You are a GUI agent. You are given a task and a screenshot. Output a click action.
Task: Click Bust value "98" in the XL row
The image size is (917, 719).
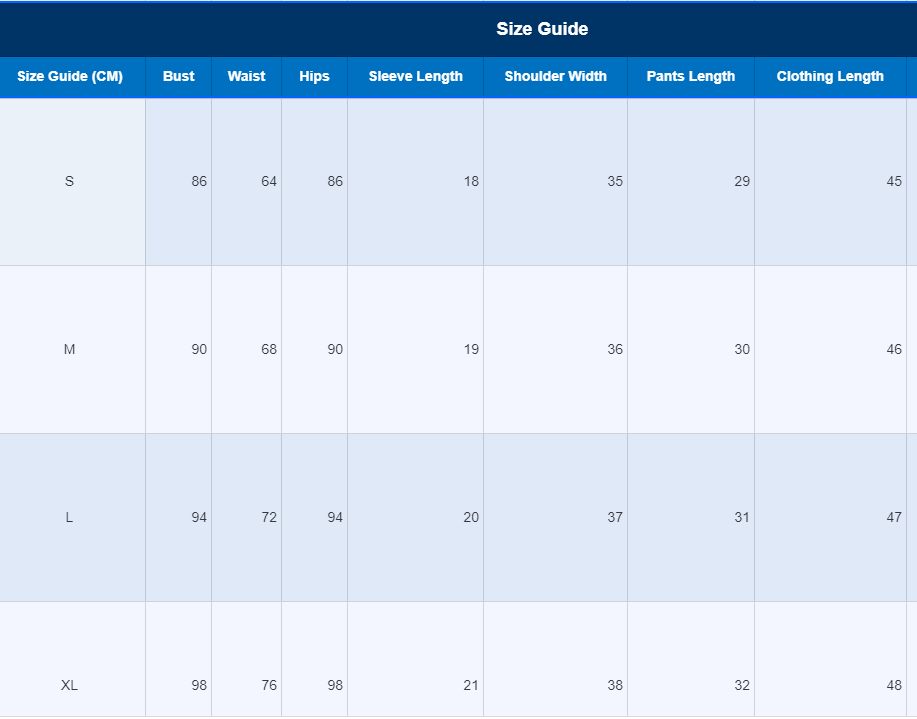[199, 685]
